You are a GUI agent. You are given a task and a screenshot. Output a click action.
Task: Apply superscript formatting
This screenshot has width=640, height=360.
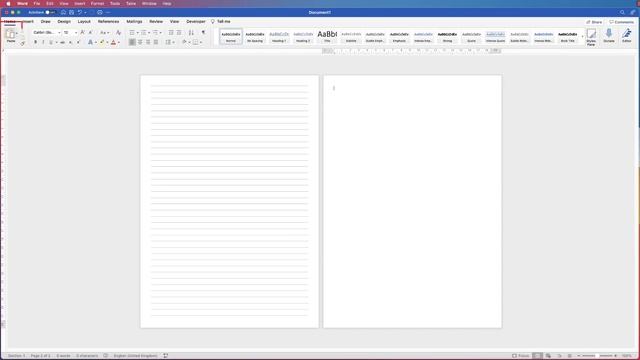pos(78,42)
